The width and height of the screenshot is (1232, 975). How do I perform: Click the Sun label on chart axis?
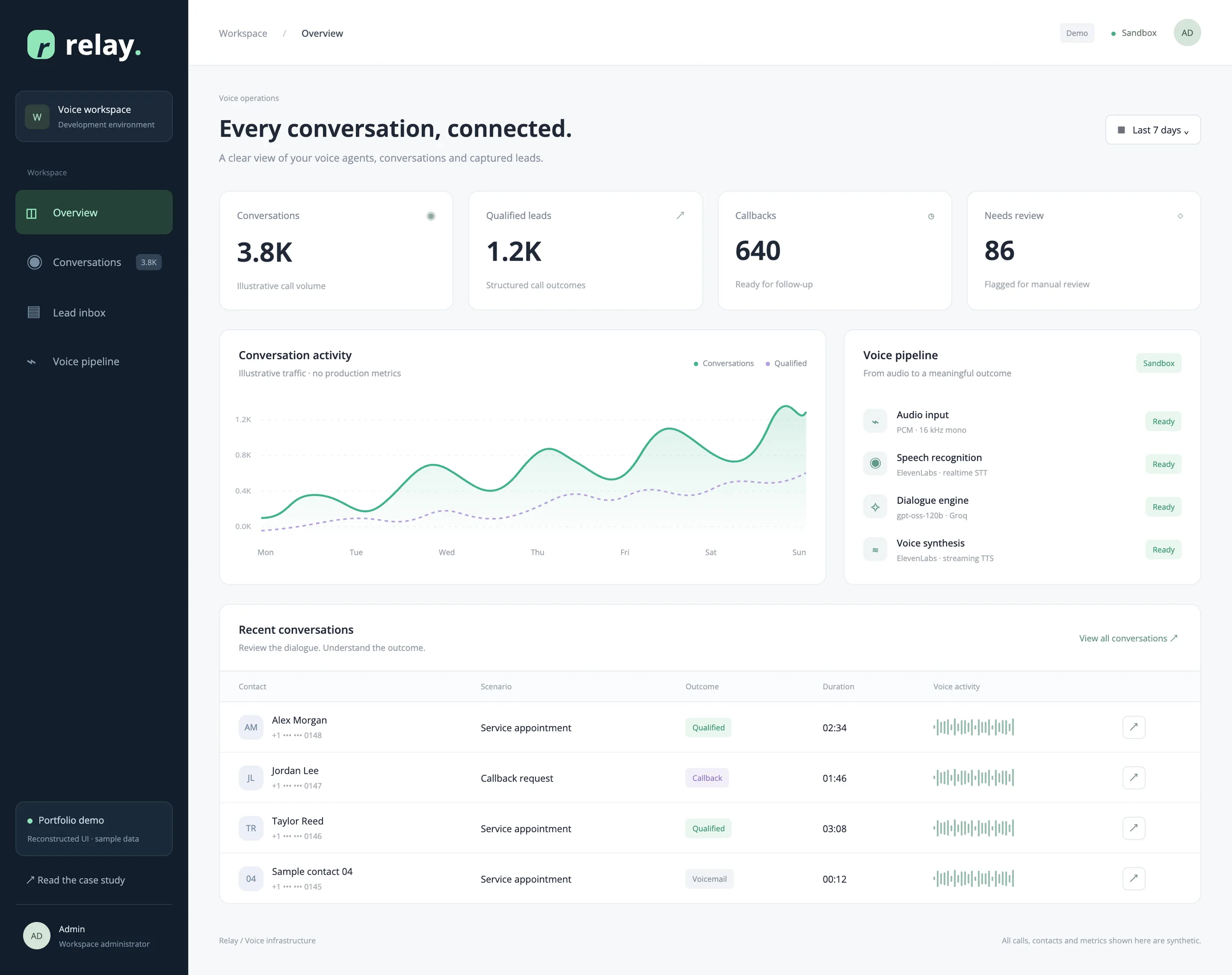799,552
